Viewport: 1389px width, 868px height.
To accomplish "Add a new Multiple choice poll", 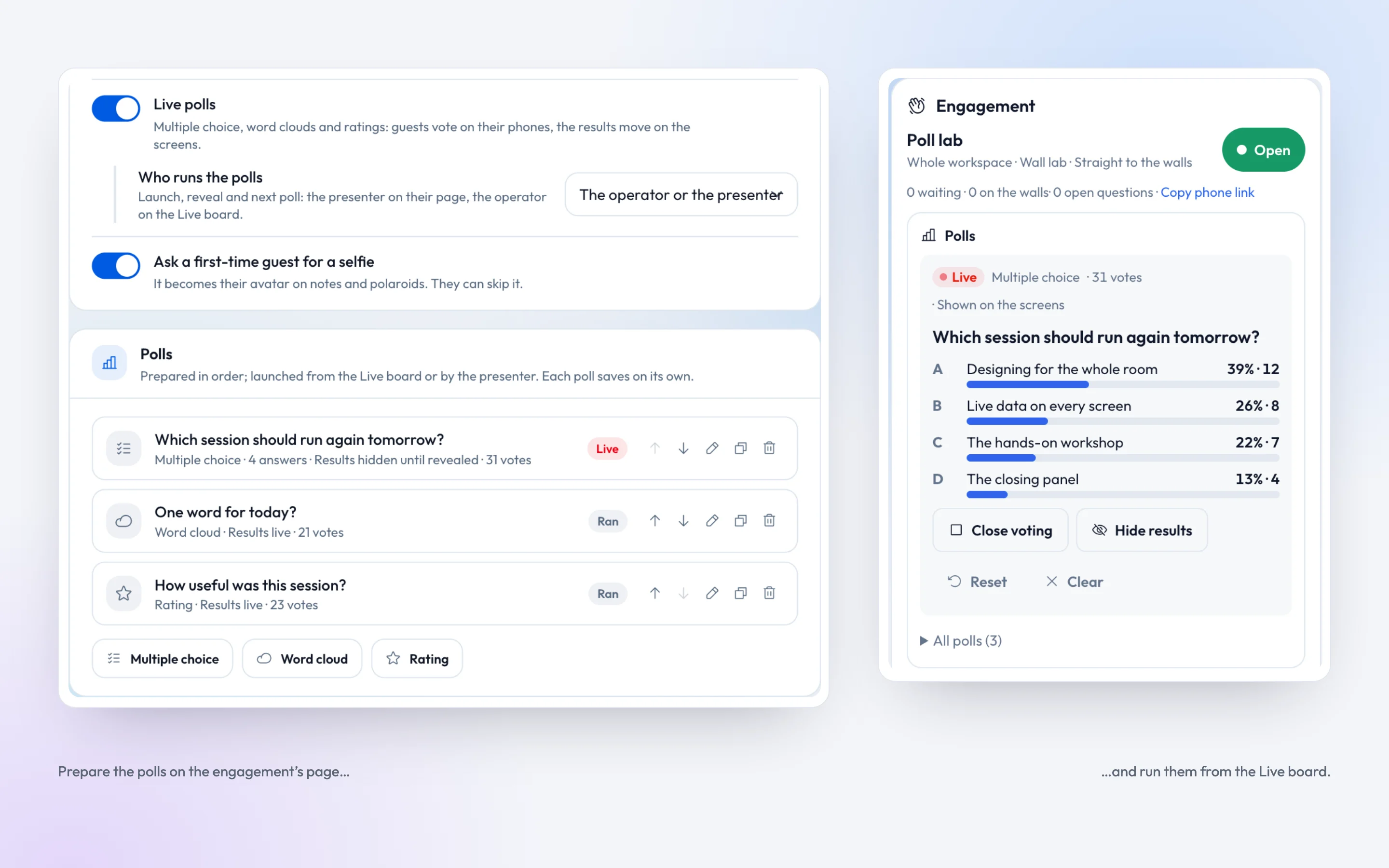I will pyautogui.click(x=163, y=659).
